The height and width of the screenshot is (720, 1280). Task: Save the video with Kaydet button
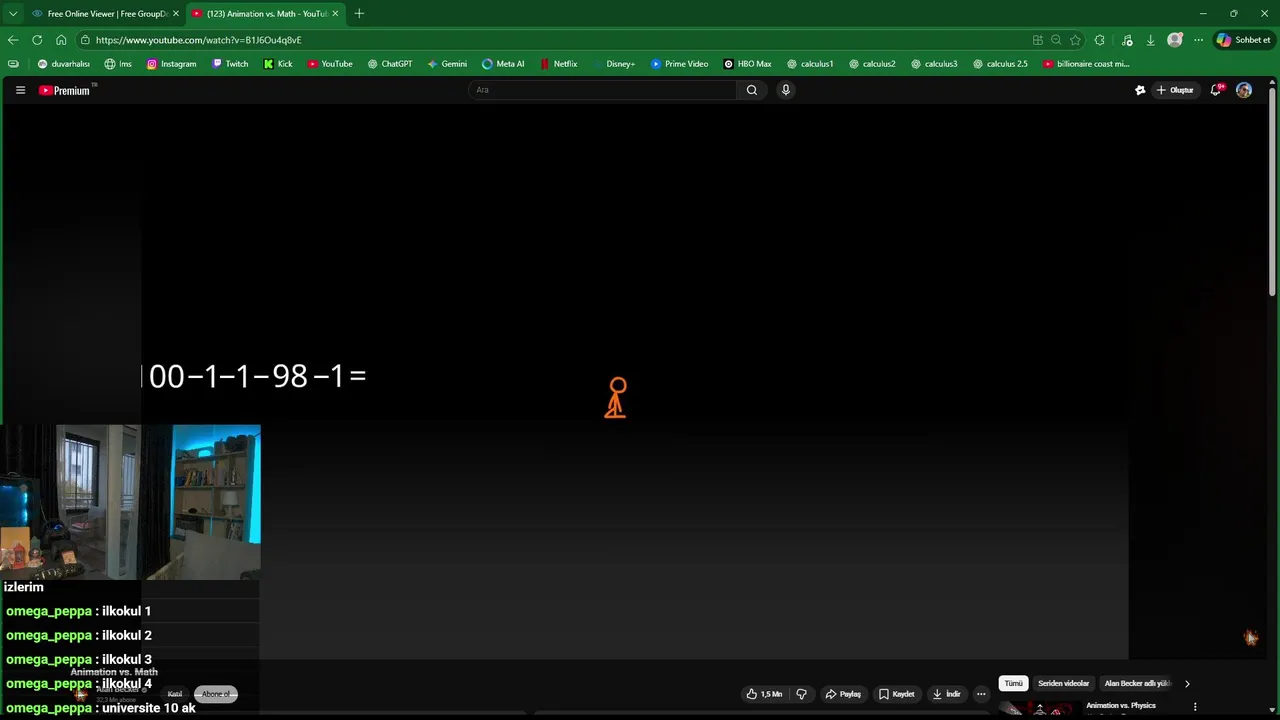pyautogui.click(x=897, y=694)
